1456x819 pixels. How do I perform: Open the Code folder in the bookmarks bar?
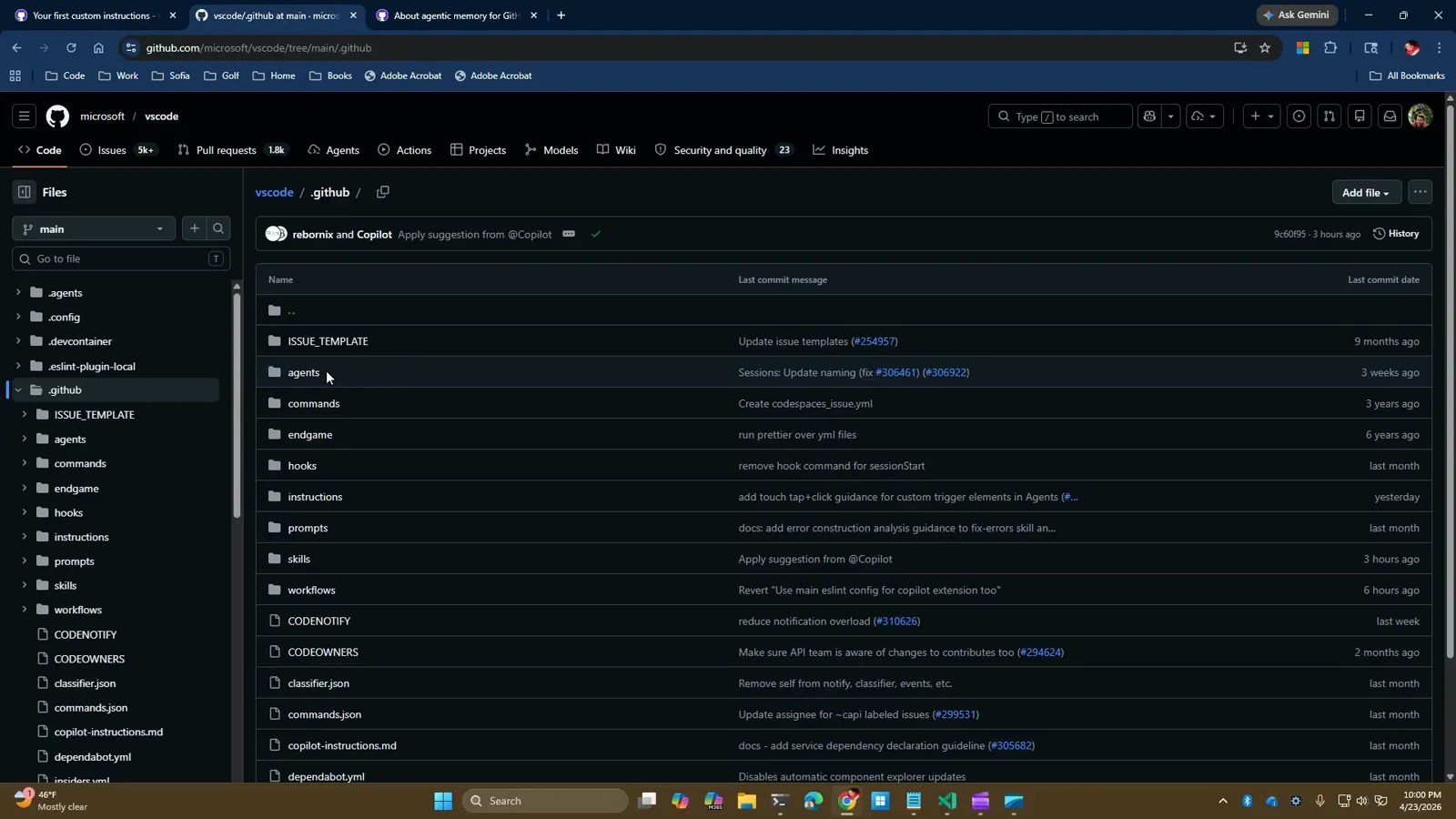point(65,76)
